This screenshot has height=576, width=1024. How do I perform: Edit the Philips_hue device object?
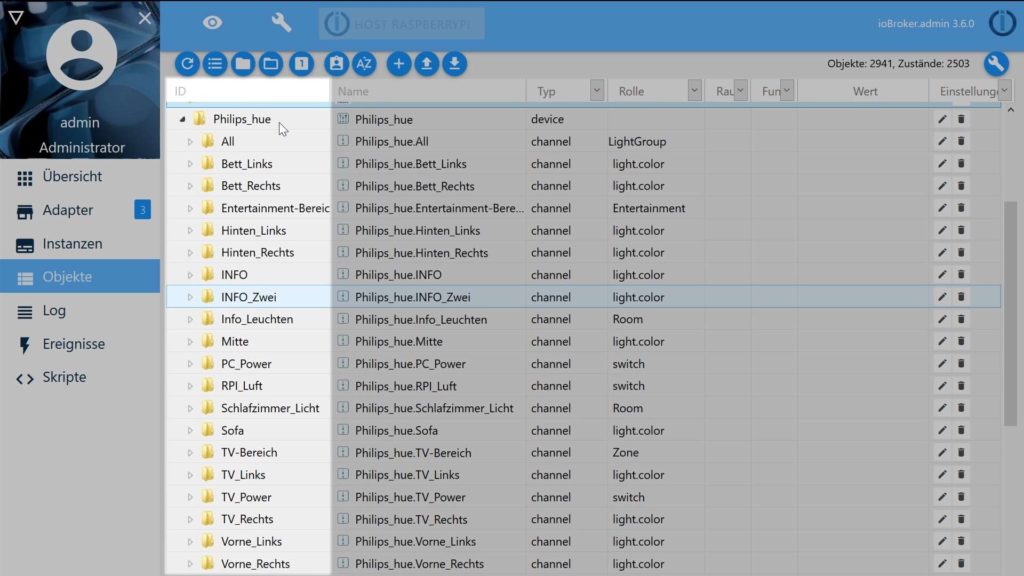pyautogui.click(x=942, y=119)
